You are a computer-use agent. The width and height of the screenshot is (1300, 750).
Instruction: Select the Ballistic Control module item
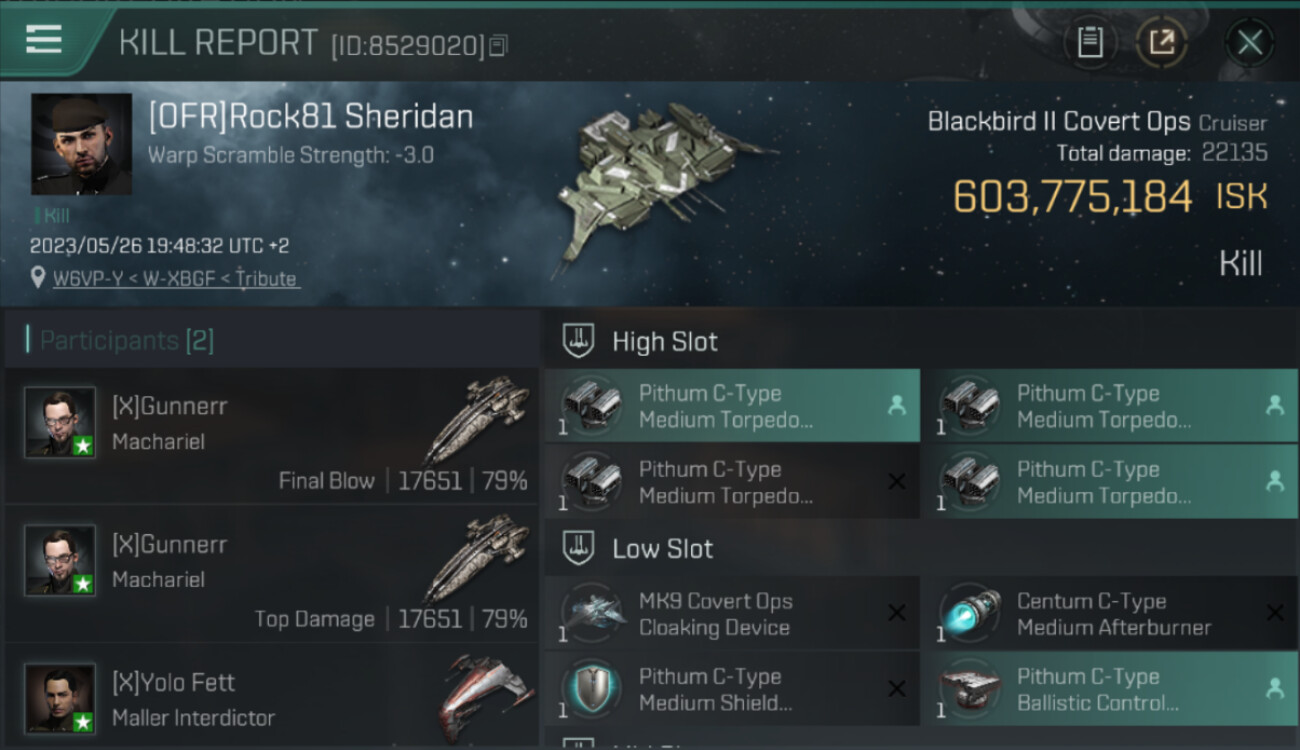(1110, 689)
